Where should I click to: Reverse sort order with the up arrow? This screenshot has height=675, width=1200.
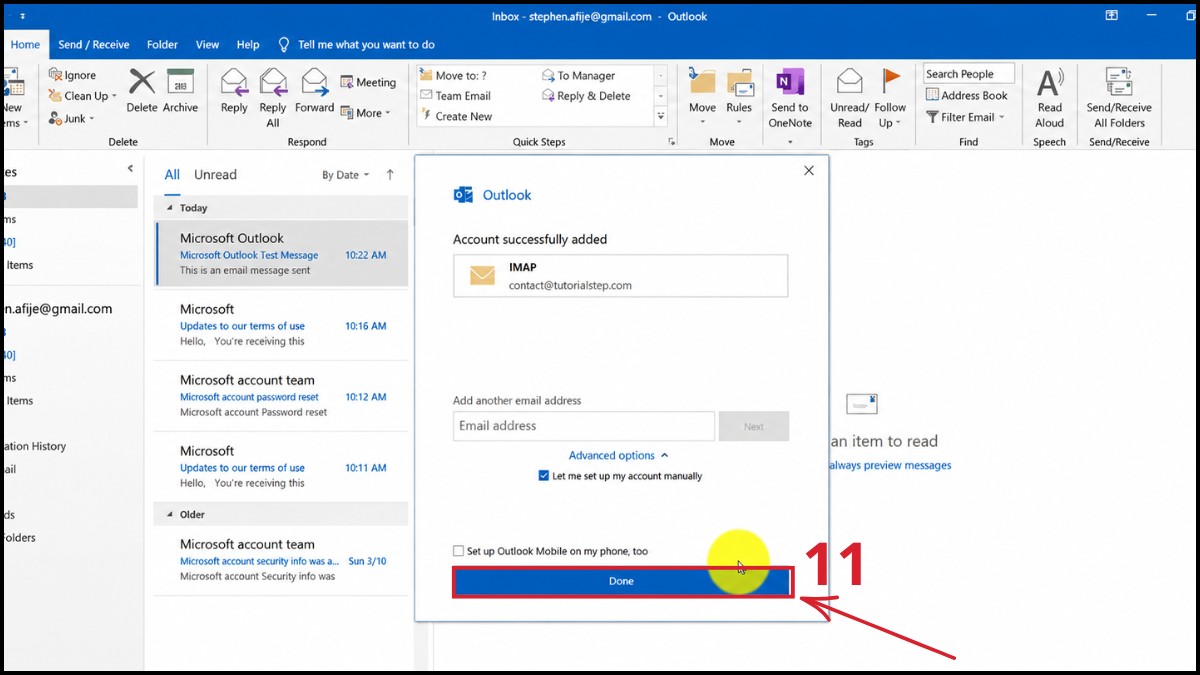(x=390, y=175)
